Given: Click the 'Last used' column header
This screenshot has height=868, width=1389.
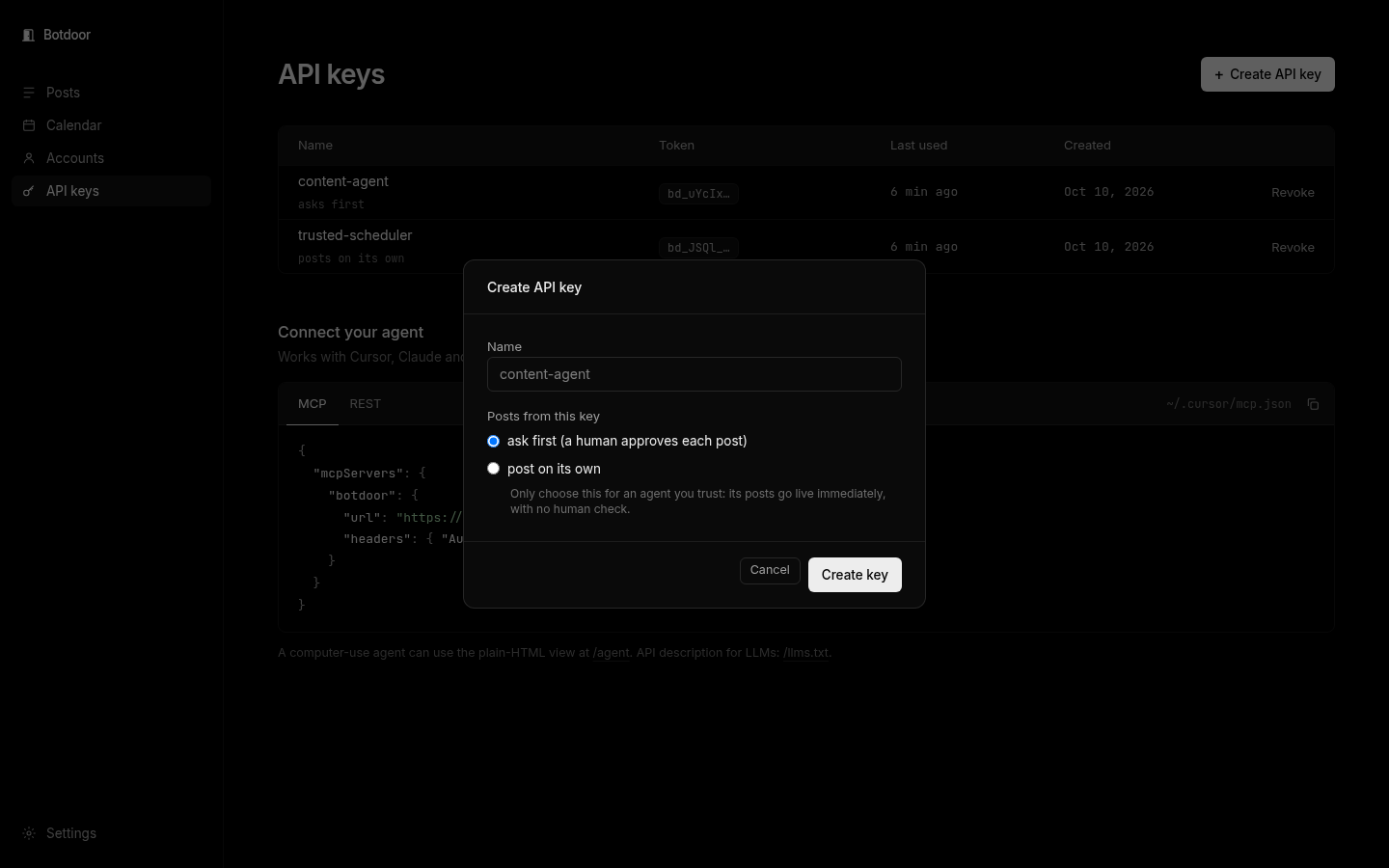Looking at the screenshot, I should click(918, 146).
